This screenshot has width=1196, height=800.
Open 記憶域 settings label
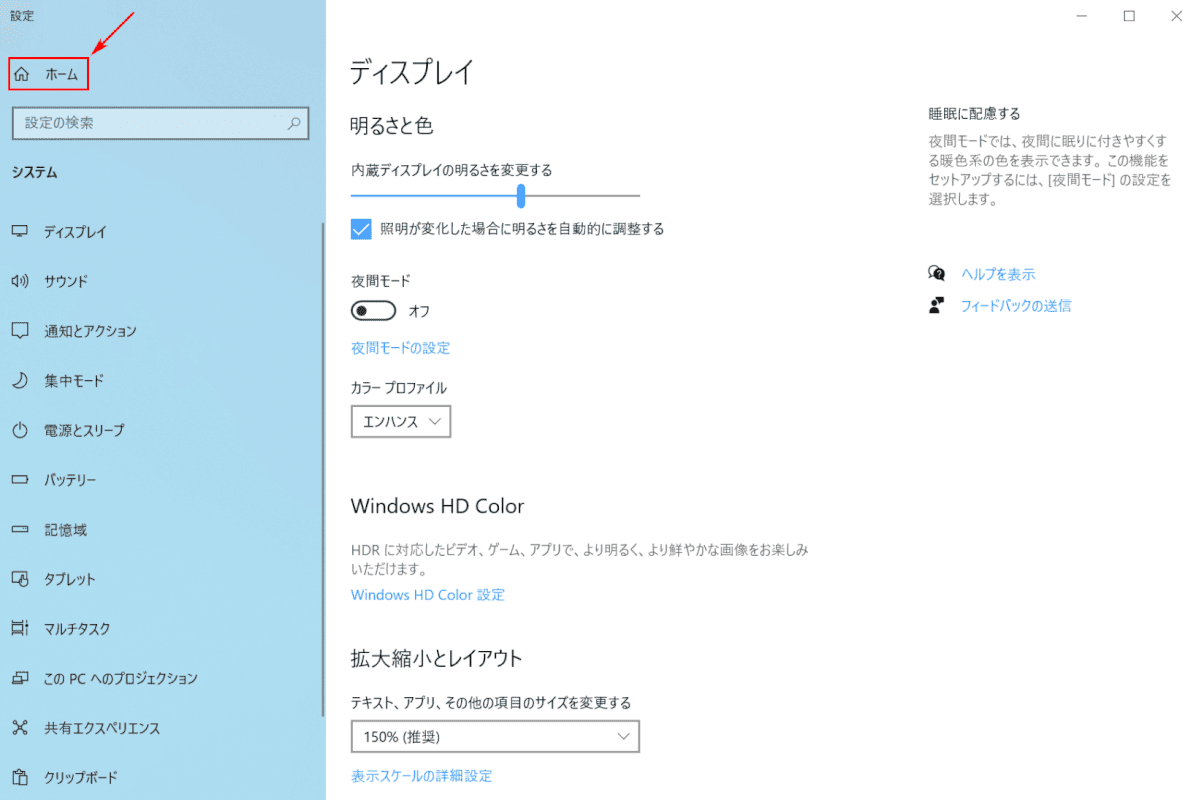coord(66,530)
